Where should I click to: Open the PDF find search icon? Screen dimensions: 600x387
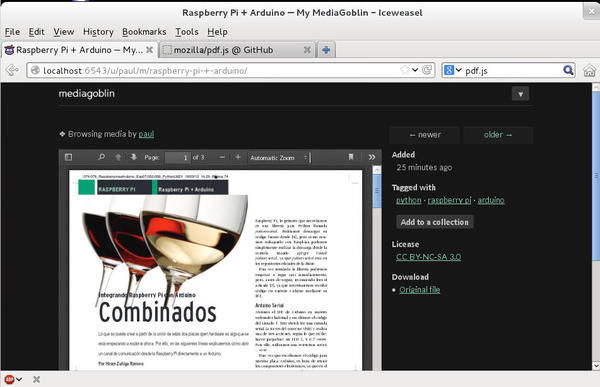coord(101,157)
